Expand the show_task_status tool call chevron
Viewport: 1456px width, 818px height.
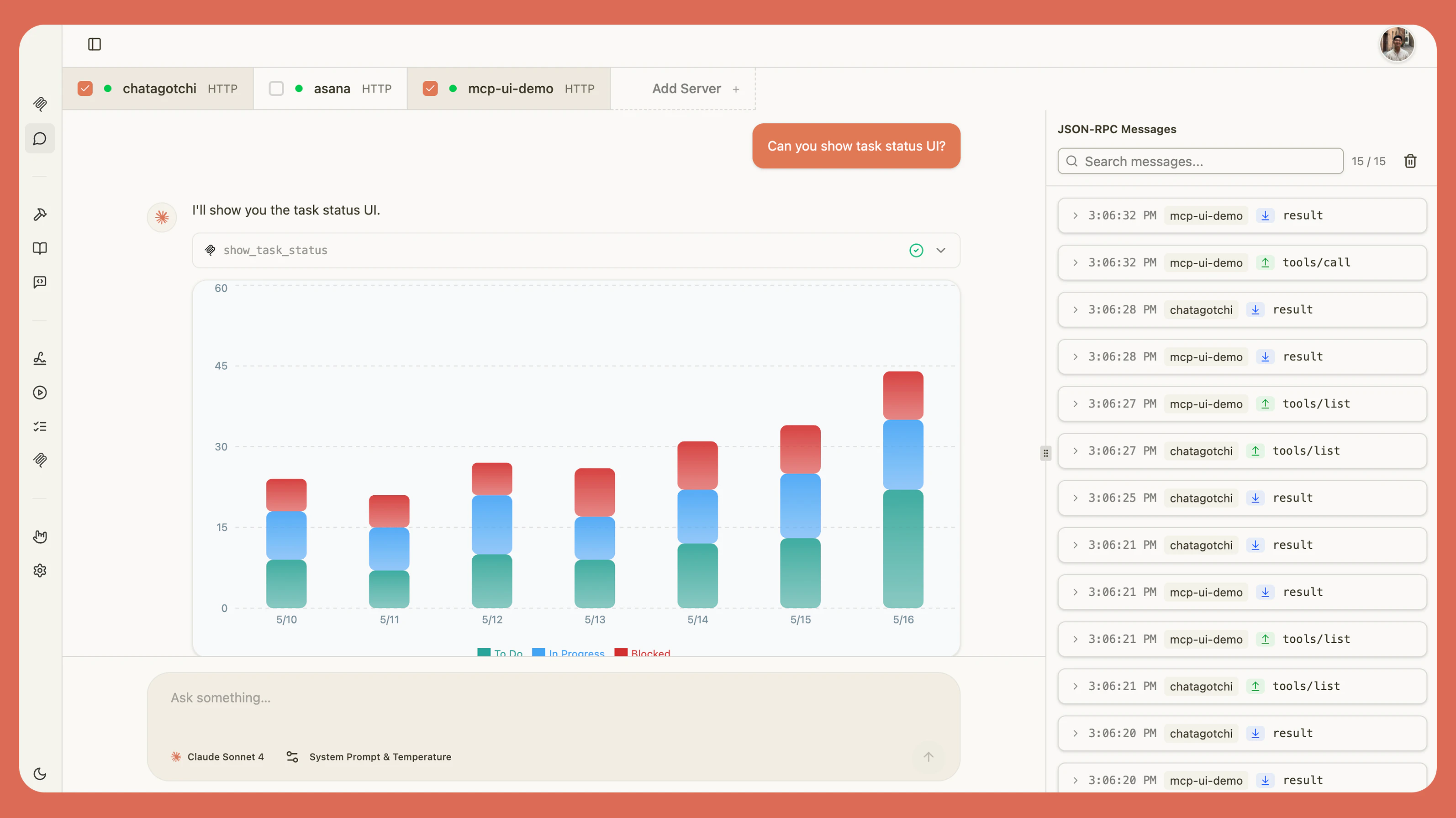[940, 250]
